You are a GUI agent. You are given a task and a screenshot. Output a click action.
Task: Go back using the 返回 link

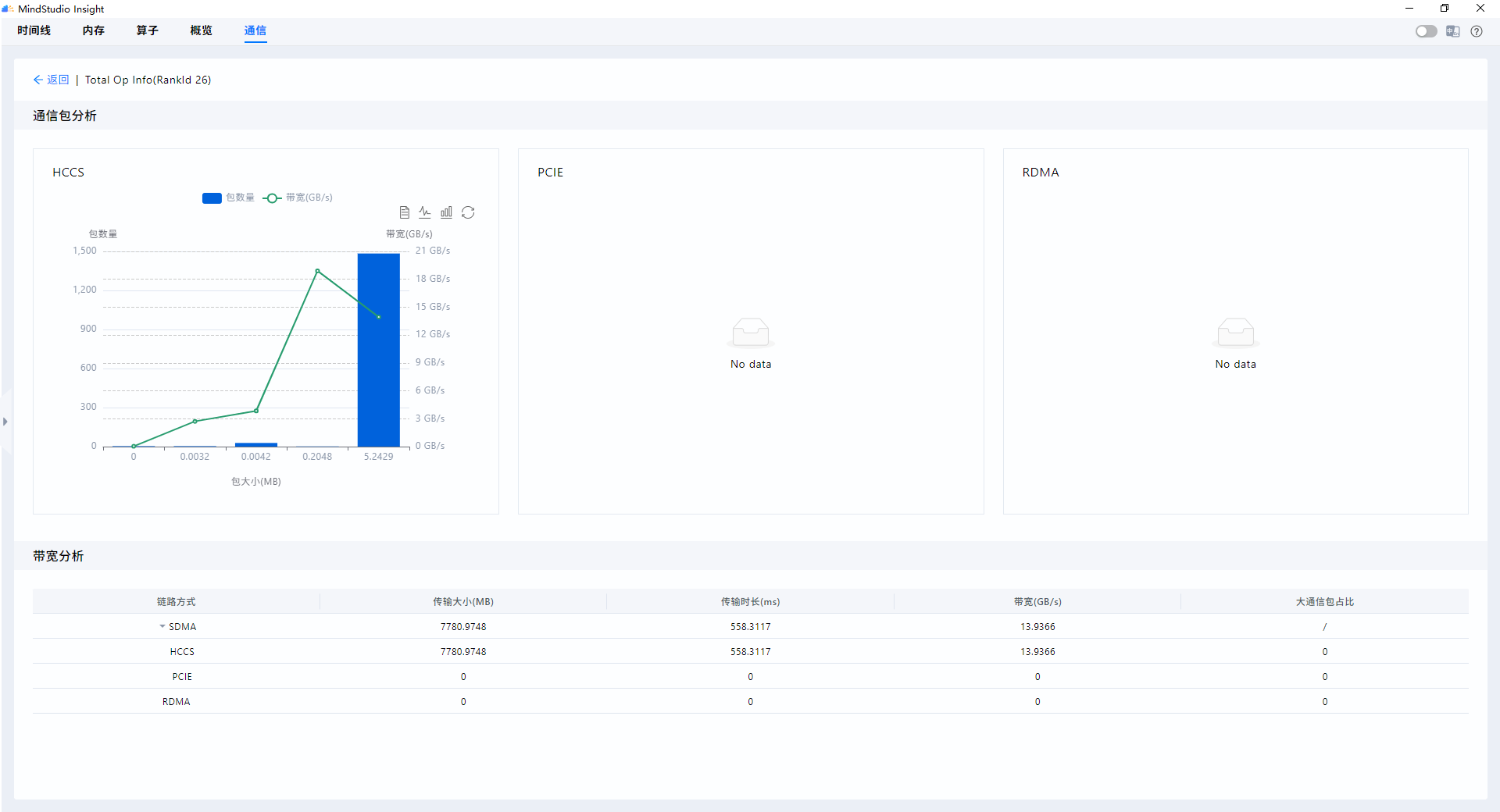point(52,80)
